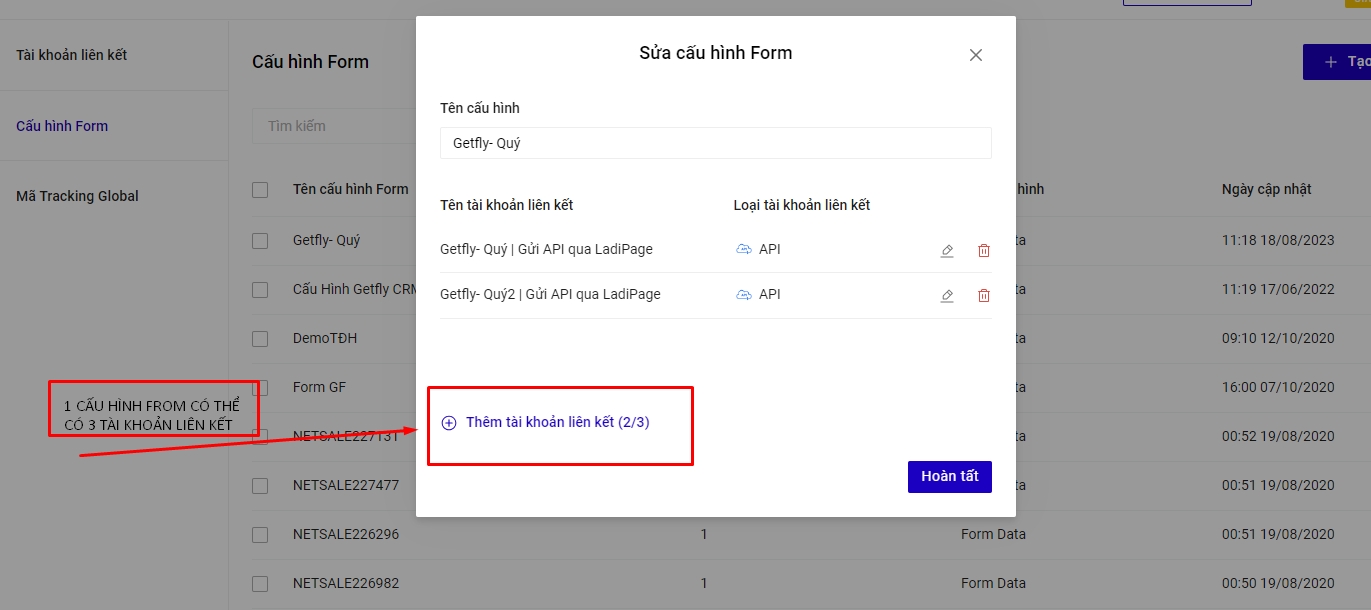Tick the NETSALE226296 row checkbox

(x=260, y=535)
